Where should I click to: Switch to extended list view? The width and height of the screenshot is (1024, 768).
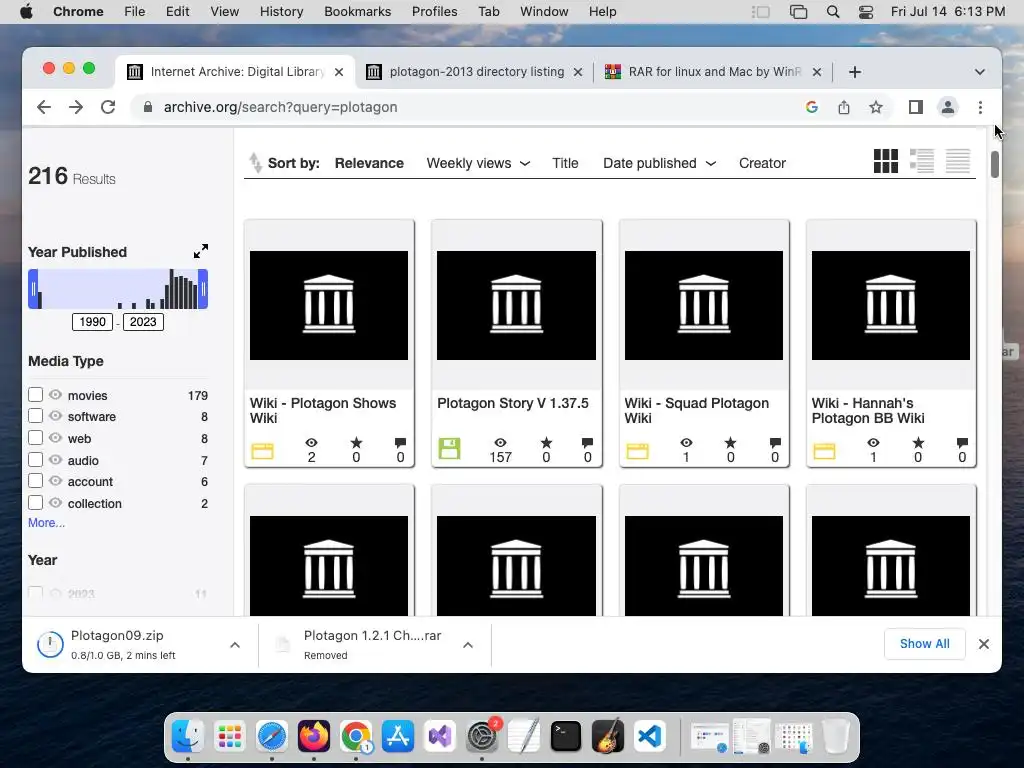tap(921, 161)
